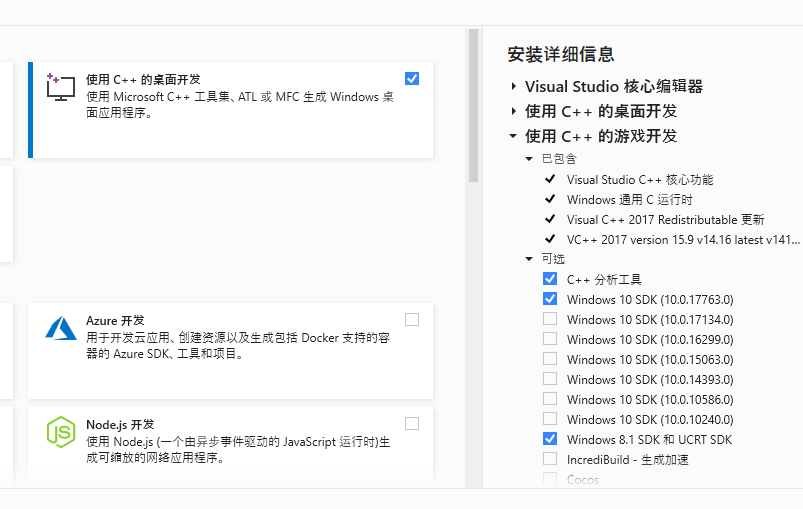803x509 pixels.
Task: Click the 安装详细信息 heading
Action: click(x=561, y=54)
